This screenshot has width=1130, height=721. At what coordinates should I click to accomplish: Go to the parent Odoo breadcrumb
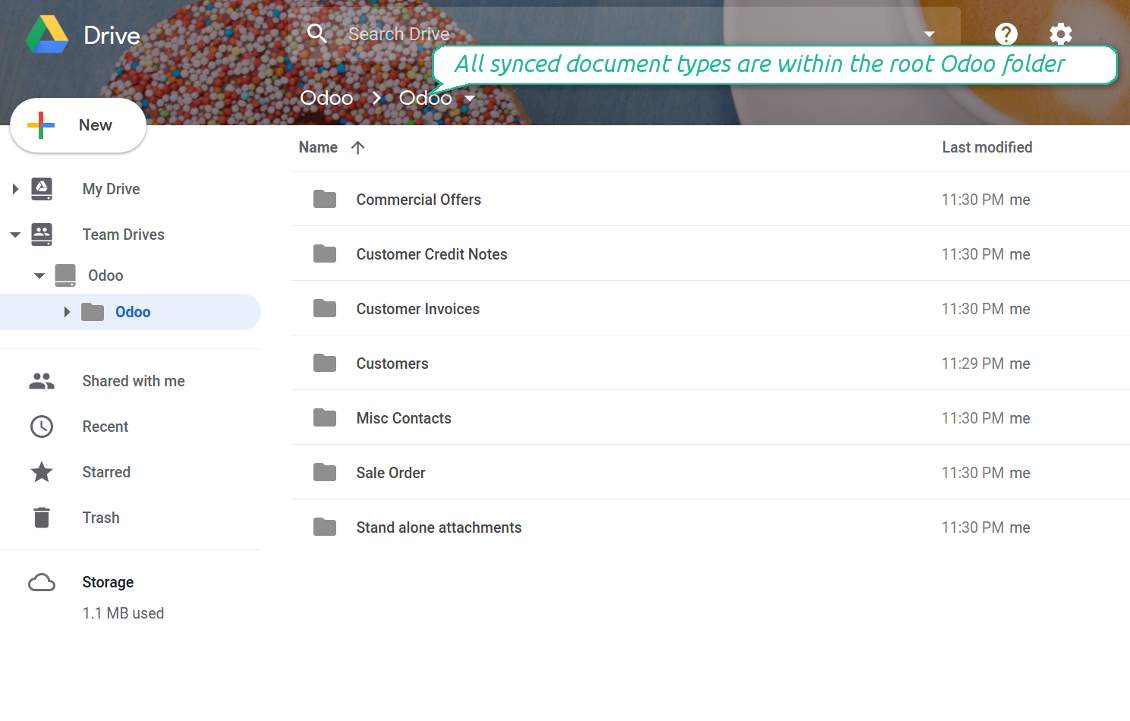[326, 98]
